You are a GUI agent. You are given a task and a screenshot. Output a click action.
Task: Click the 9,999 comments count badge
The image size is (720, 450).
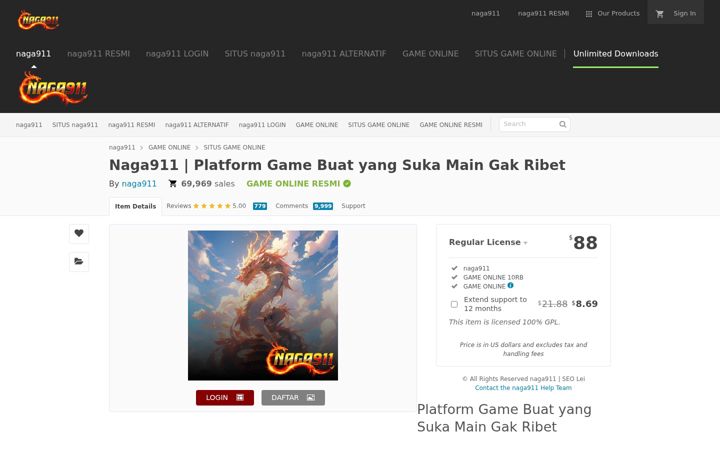(x=323, y=206)
